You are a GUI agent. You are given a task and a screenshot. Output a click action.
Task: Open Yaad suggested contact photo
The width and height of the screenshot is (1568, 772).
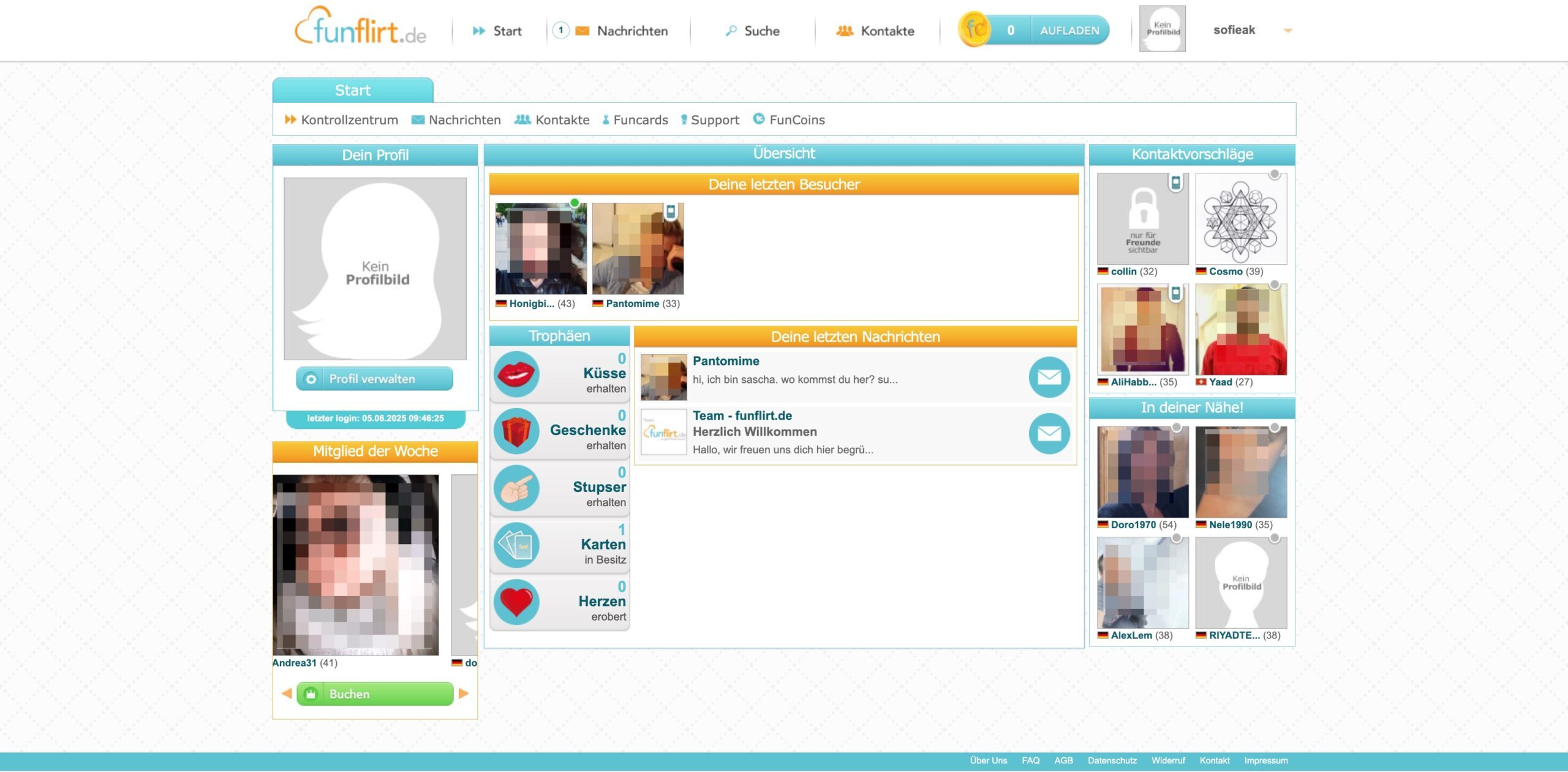pos(1241,329)
